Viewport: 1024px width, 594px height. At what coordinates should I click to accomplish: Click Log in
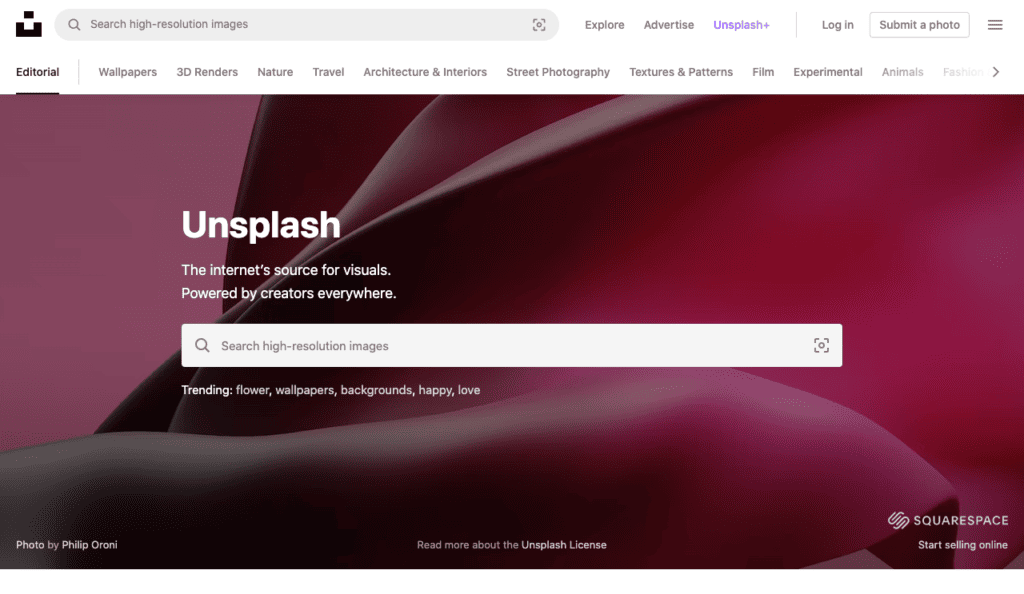click(x=837, y=25)
